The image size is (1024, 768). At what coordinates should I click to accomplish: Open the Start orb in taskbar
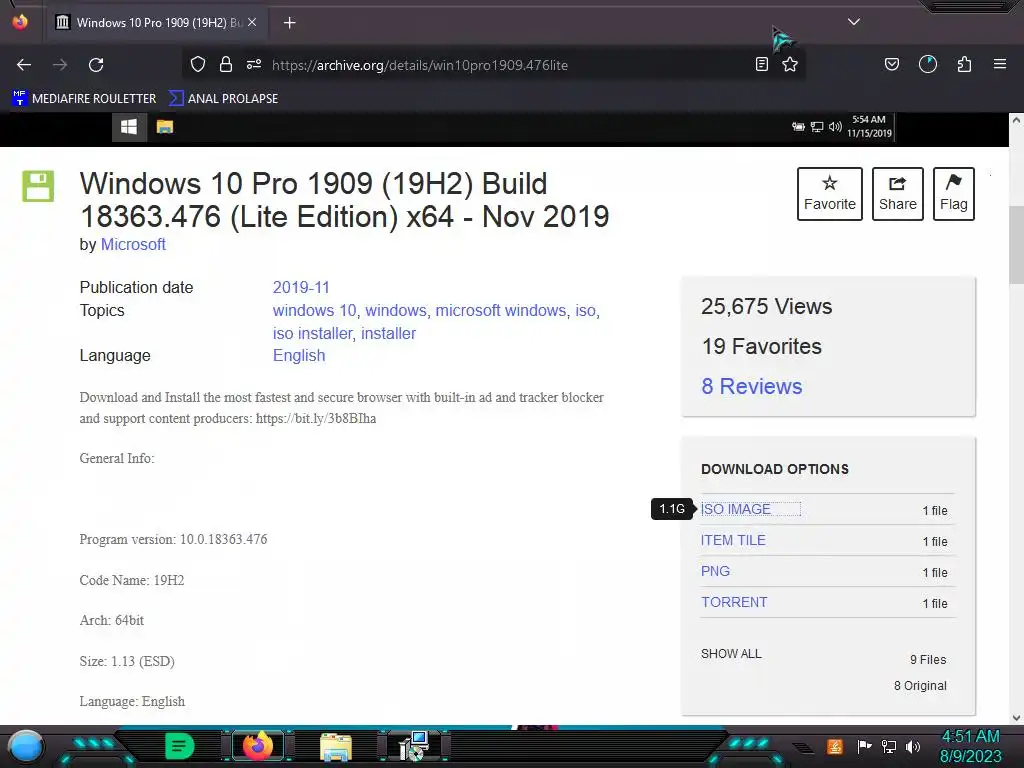pos(26,746)
